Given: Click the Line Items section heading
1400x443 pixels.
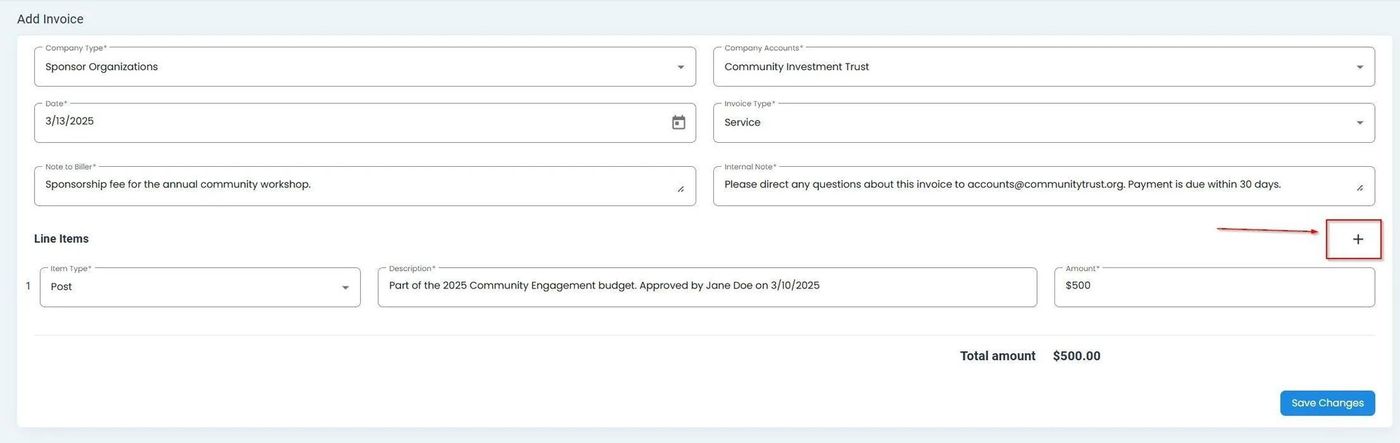Looking at the screenshot, I should coord(61,239).
